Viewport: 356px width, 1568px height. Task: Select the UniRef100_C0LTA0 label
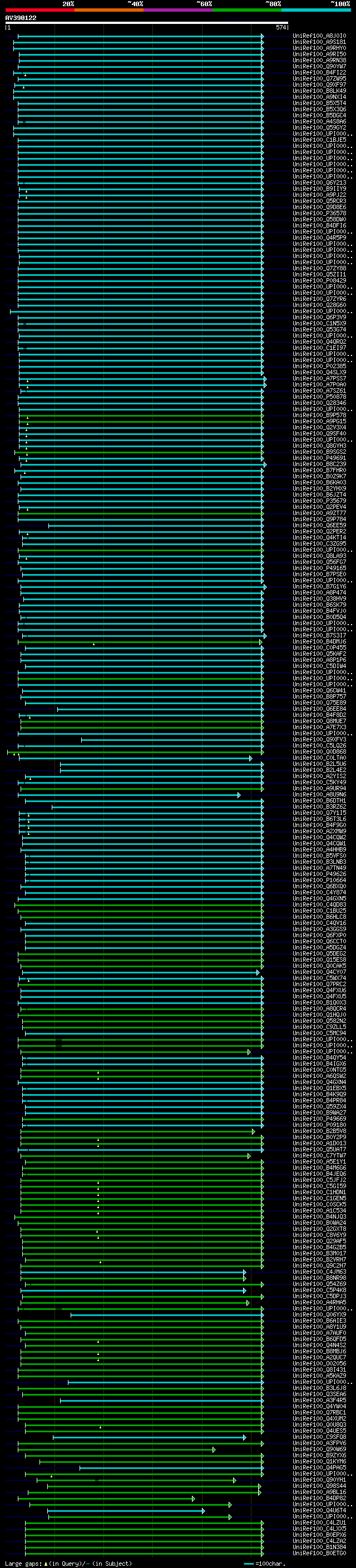tap(319, 758)
